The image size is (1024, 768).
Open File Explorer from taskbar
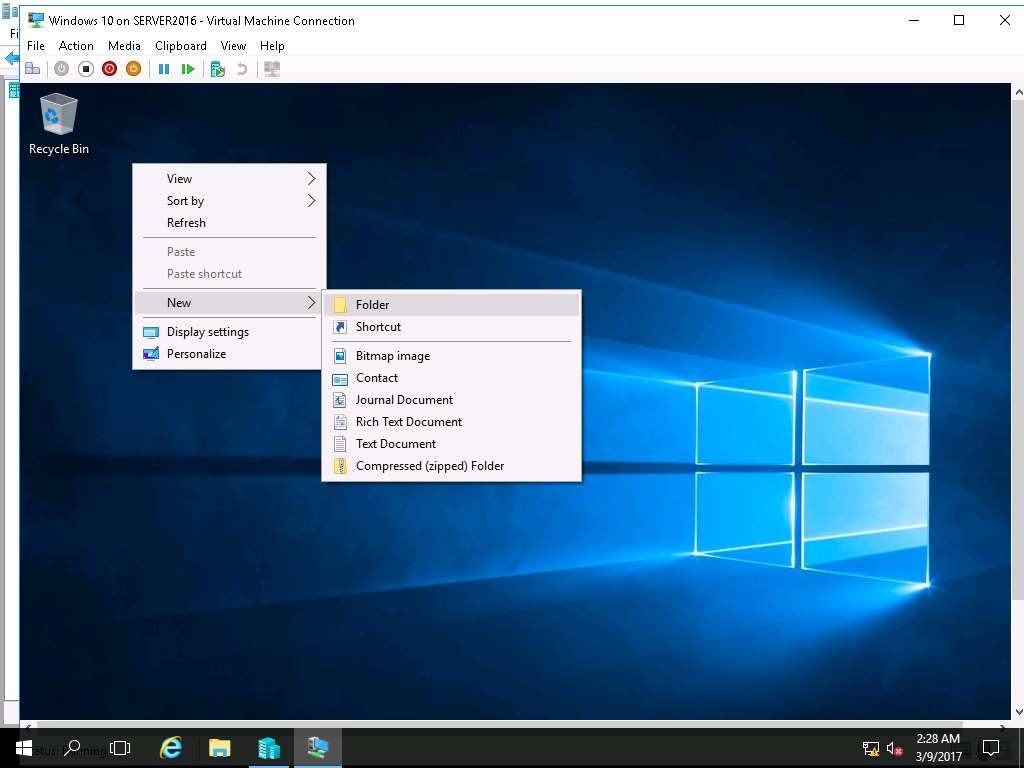(219, 748)
